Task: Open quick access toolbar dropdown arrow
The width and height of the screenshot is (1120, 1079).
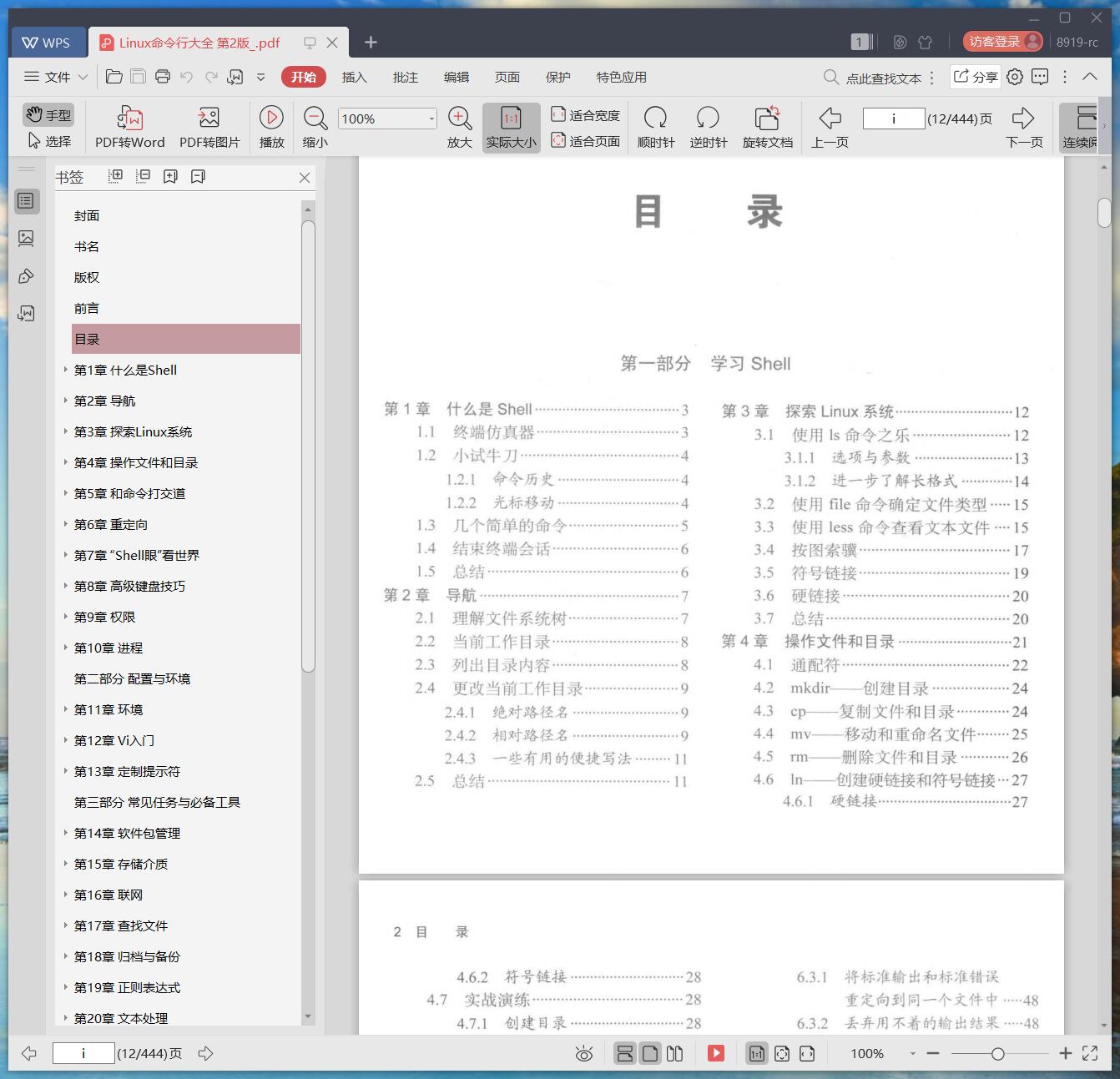Action: [x=260, y=77]
